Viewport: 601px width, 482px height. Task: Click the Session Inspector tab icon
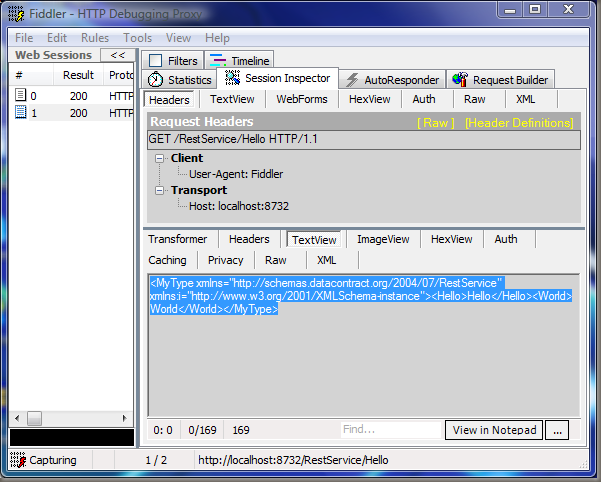coord(232,78)
